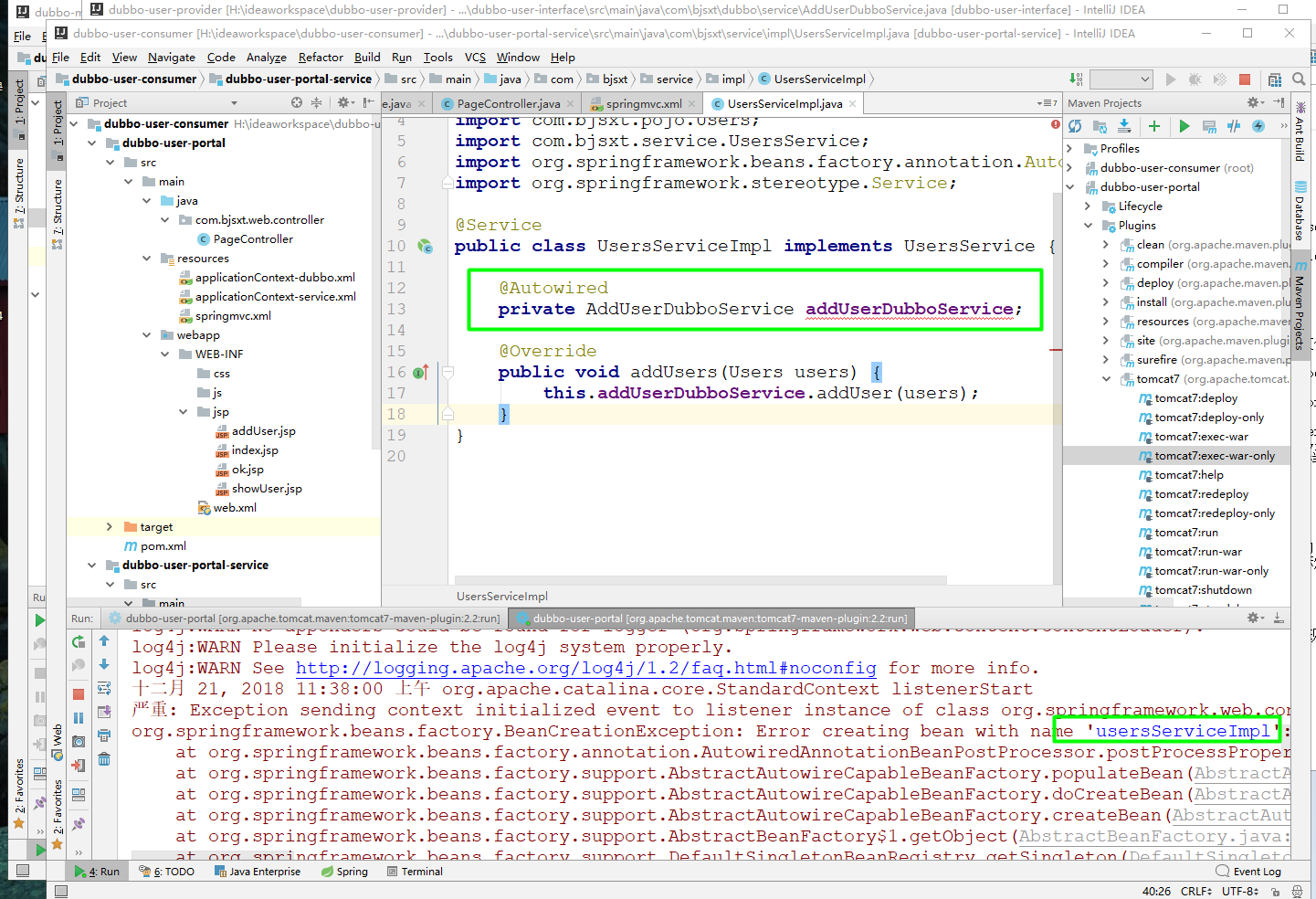Viewport: 1316px width, 899px height.
Task: Click UsersServiceImpl breadcrumb in navigation bar
Action: tap(812, 79)
